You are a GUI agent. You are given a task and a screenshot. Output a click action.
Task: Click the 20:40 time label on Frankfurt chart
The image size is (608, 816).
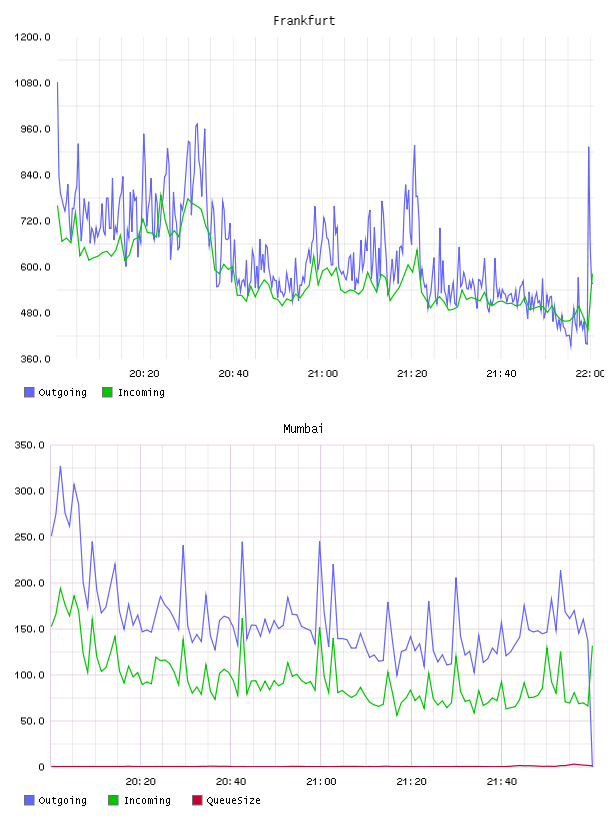pyautogui.click(x=233, y=374)
